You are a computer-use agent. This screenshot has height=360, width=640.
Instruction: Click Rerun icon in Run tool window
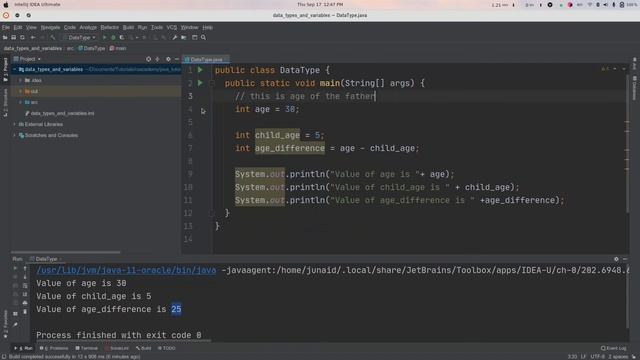click(15, 269)
